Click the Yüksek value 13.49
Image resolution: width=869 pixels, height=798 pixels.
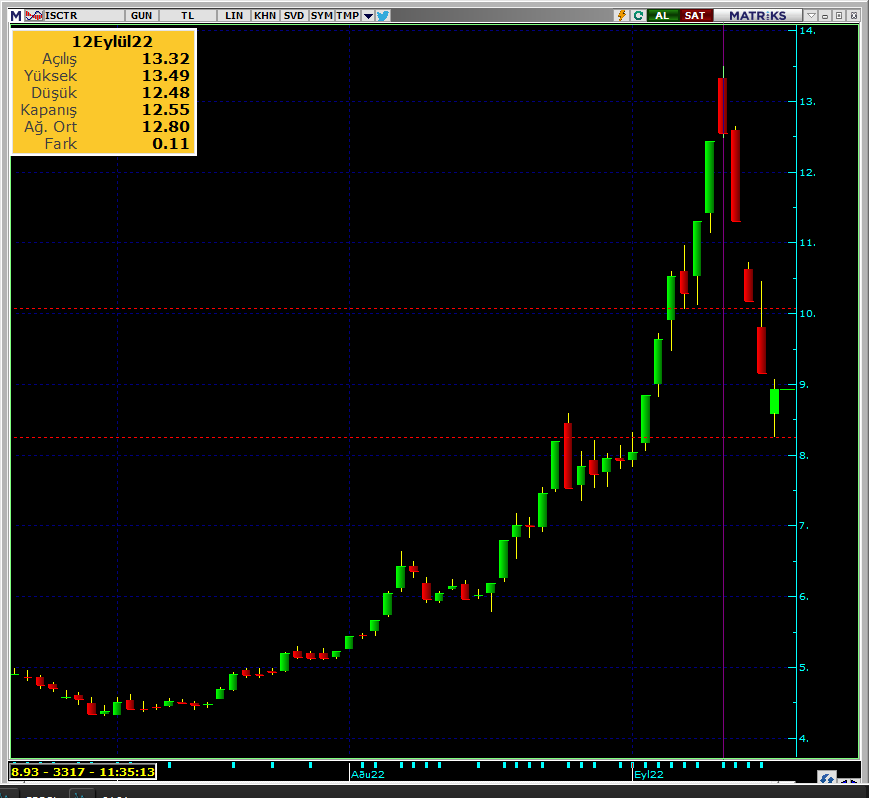[x=166, y=76]
